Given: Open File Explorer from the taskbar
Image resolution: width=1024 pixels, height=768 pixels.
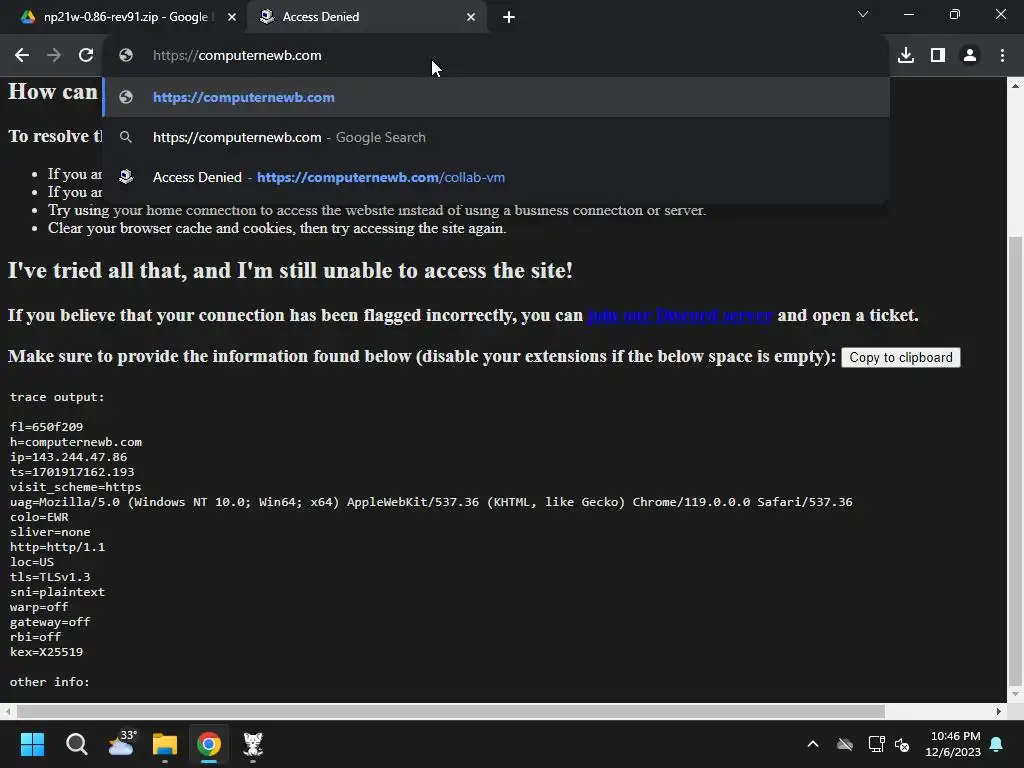Looking at the screenshot, I should click(165, 744).
